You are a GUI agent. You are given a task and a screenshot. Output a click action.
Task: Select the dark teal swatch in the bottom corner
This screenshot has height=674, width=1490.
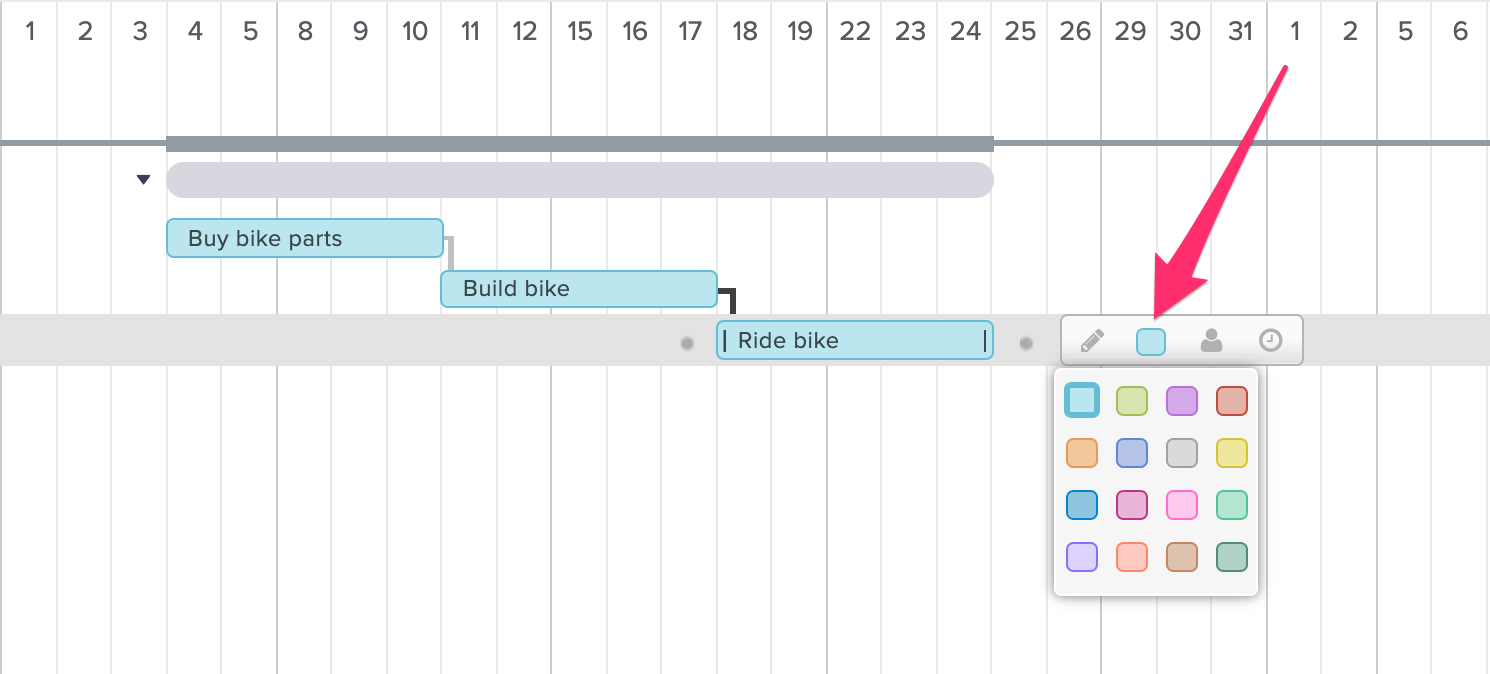point(1231,557)
